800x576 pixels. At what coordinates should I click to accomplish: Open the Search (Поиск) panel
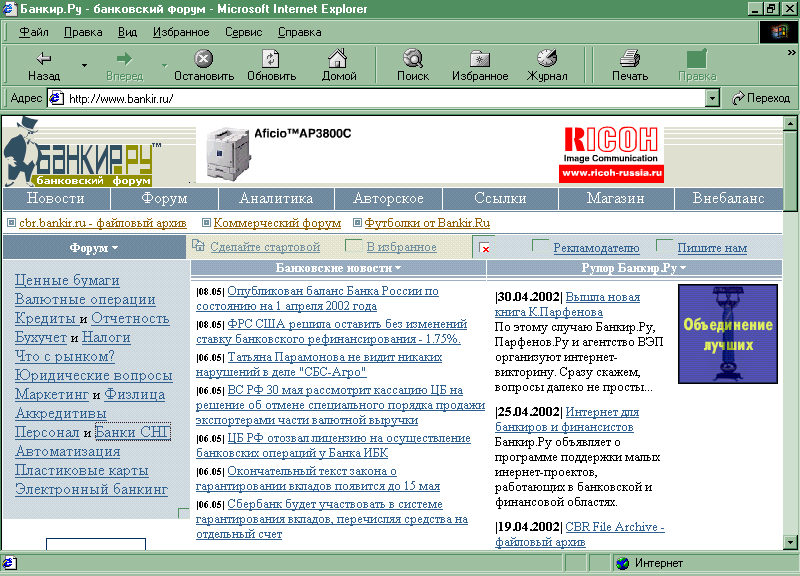tap(413, 65)
